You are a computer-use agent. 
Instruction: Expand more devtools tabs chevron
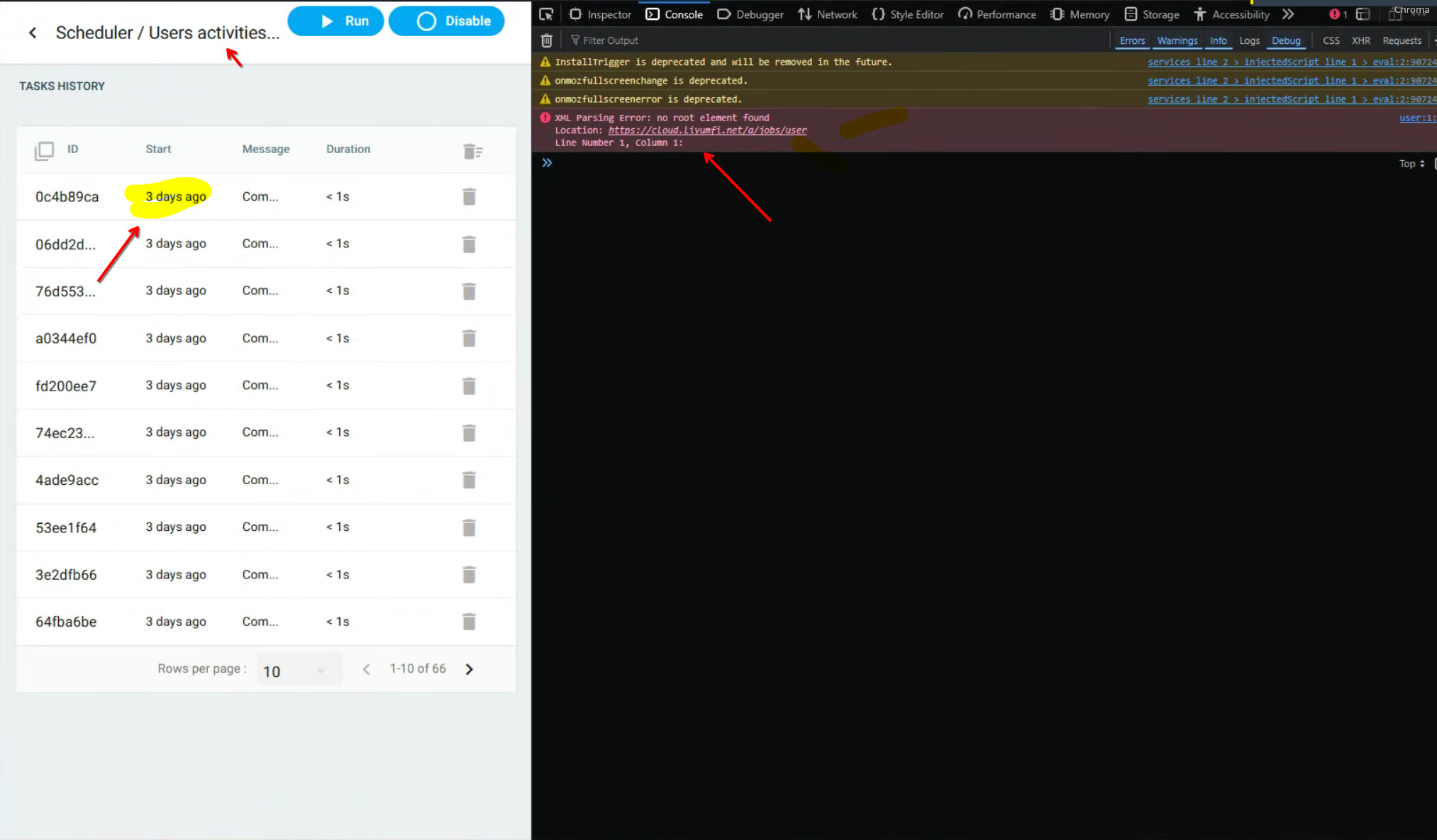point(1288,14)
